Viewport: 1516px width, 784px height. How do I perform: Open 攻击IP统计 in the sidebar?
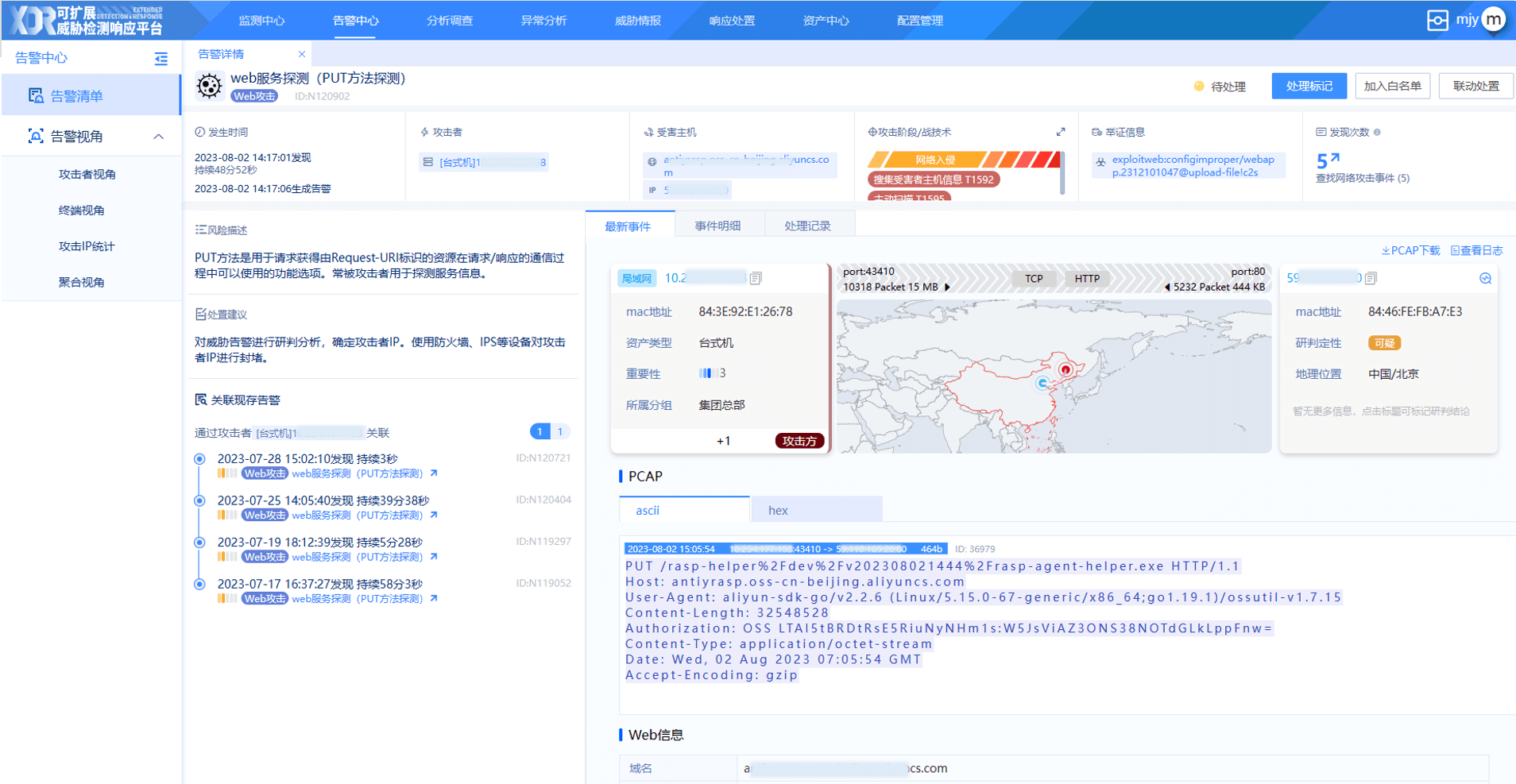87,245
